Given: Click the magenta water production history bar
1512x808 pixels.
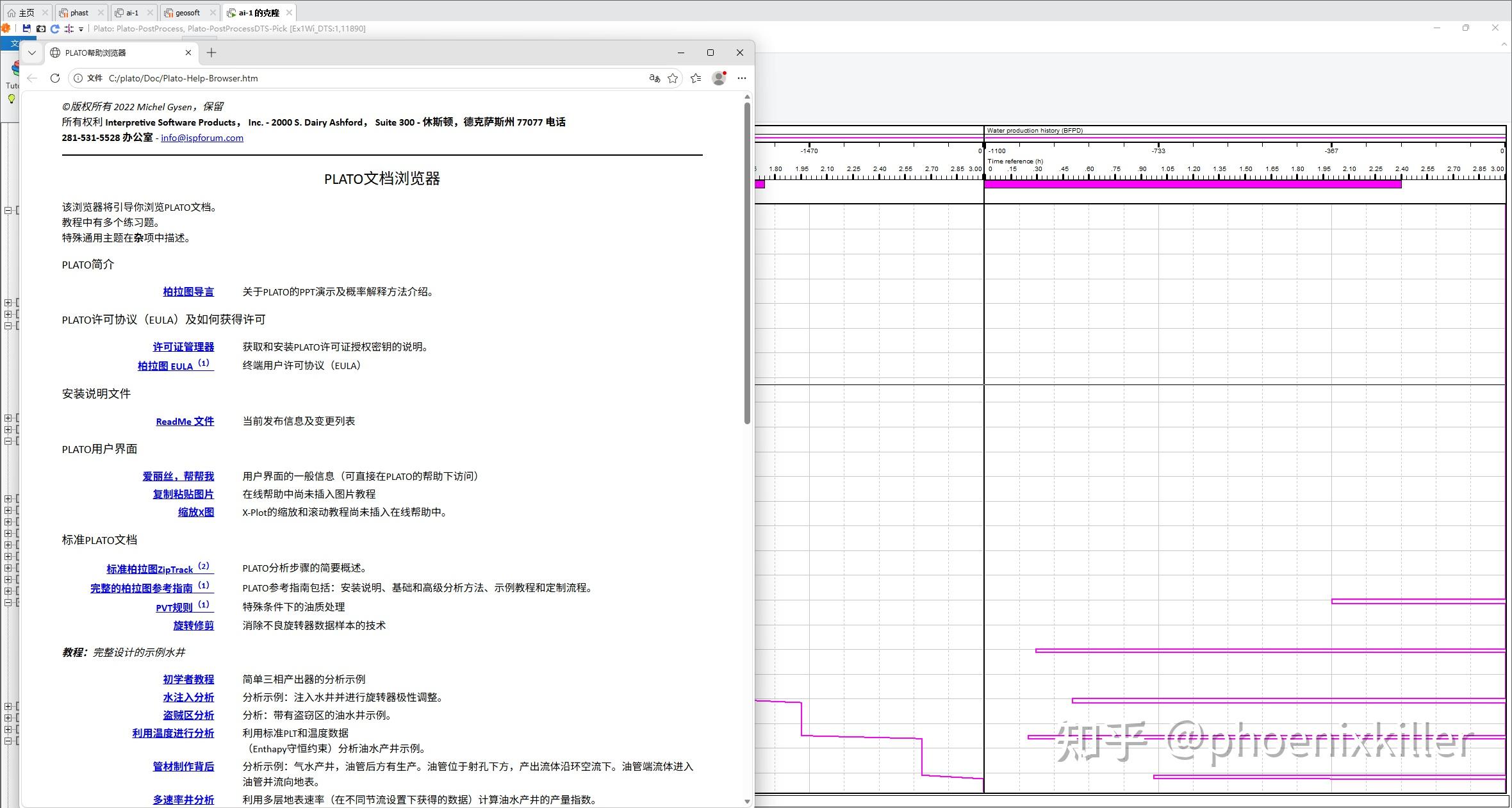Looking at the screenshot, I should tap(1193, 185).
